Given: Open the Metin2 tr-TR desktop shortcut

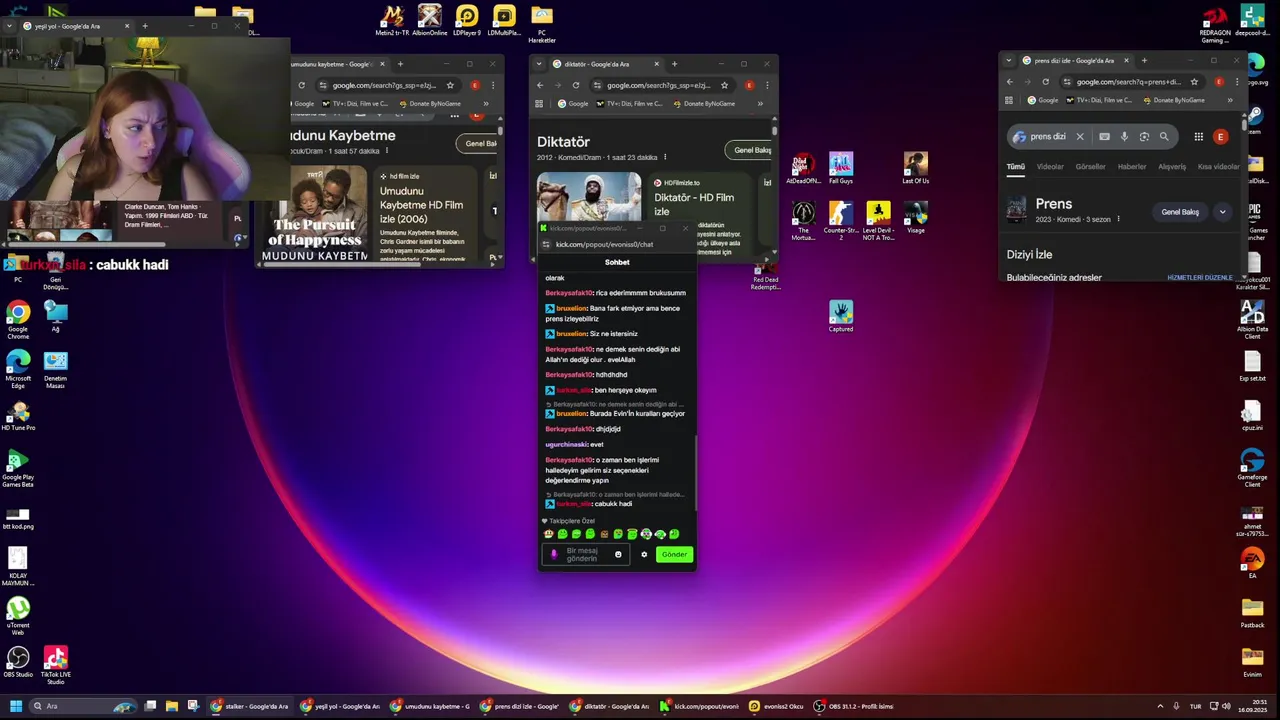Looking at the screenshot, I should point(392,20).
